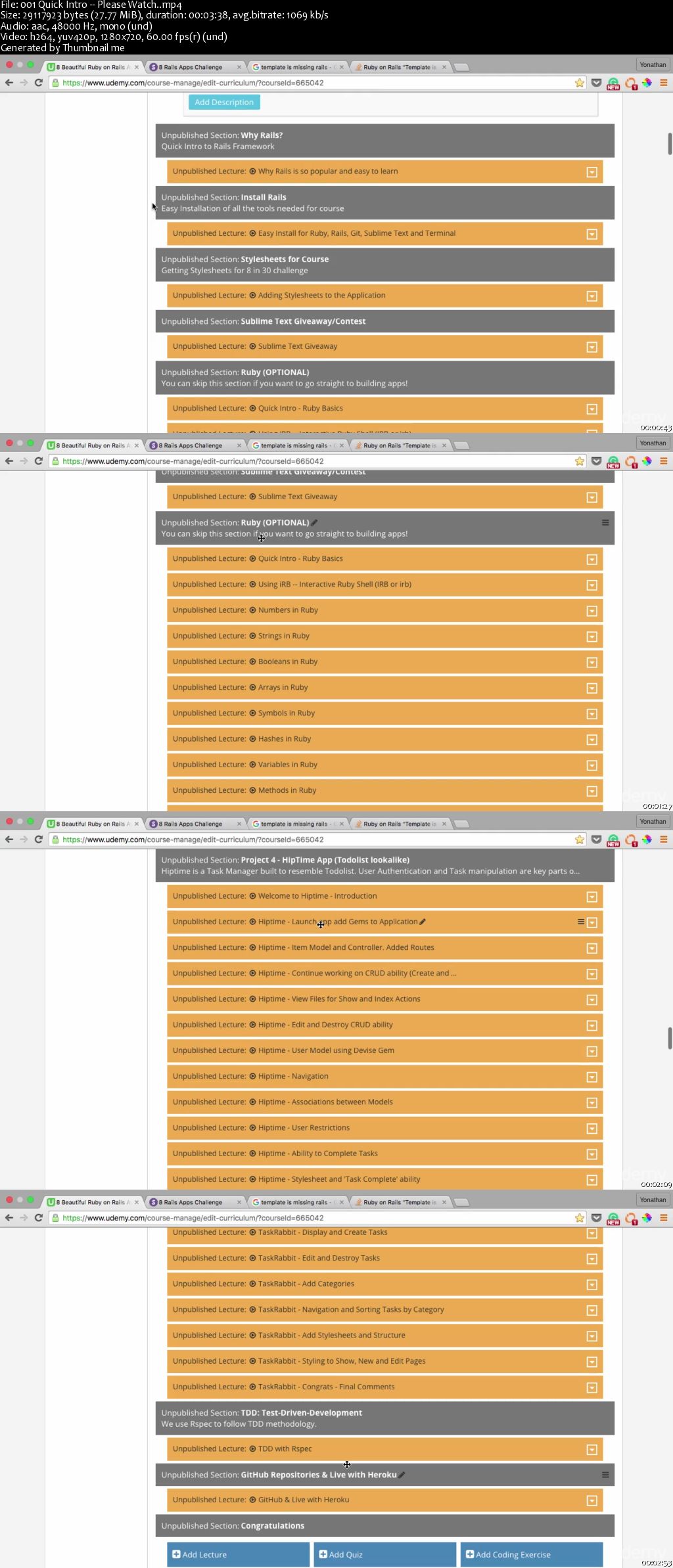The width and height of the screenshot is (673, 1568).
Task: Expand the 'Why Rails is so popular' lecture
Action: [x=592, y=172]
